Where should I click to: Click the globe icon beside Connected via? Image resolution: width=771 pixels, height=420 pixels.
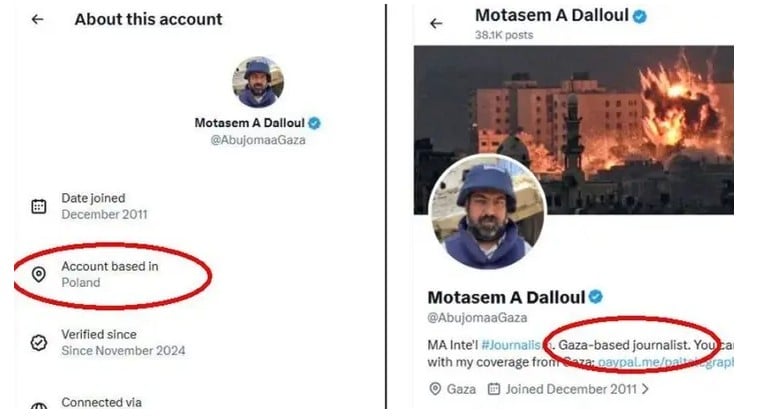pos(39,406)
